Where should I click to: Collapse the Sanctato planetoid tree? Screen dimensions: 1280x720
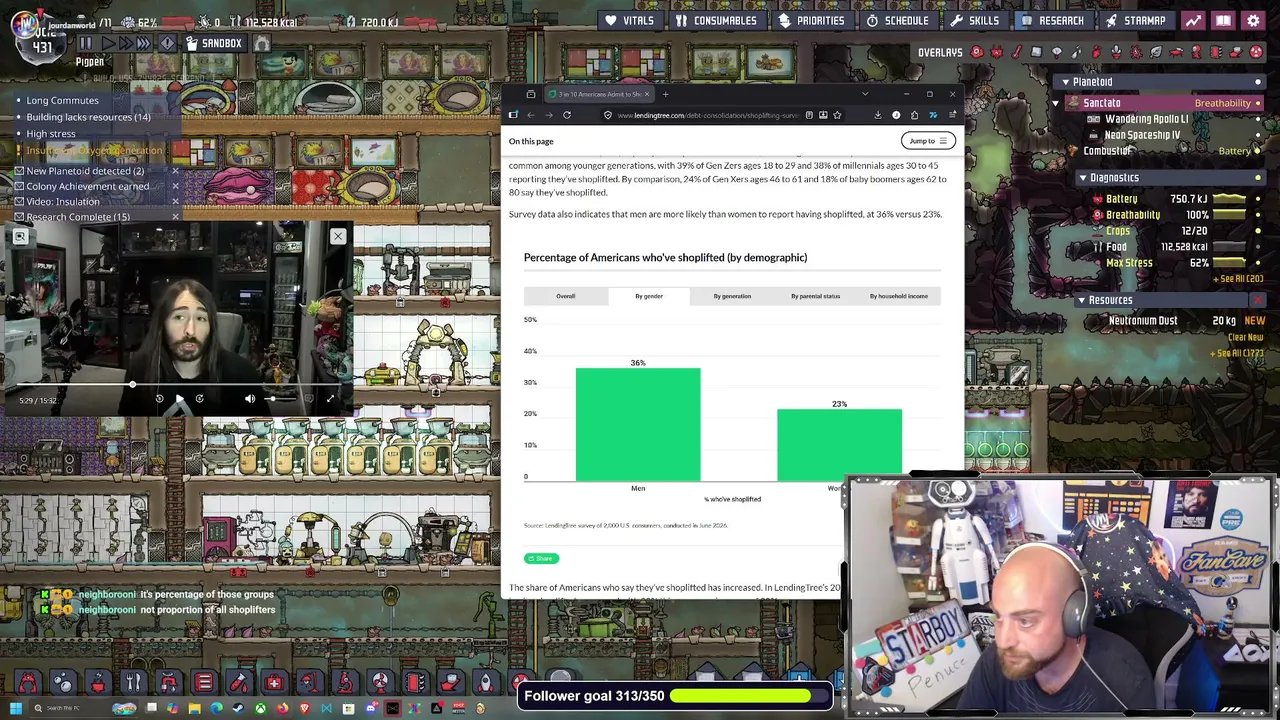(1056, 103)
